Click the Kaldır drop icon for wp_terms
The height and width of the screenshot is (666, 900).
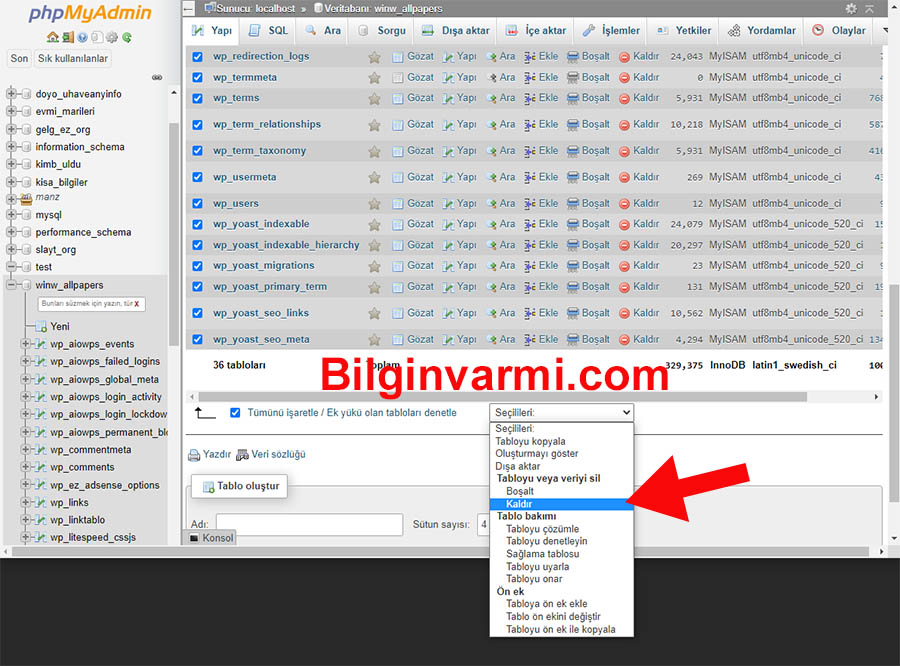point(624,99)
